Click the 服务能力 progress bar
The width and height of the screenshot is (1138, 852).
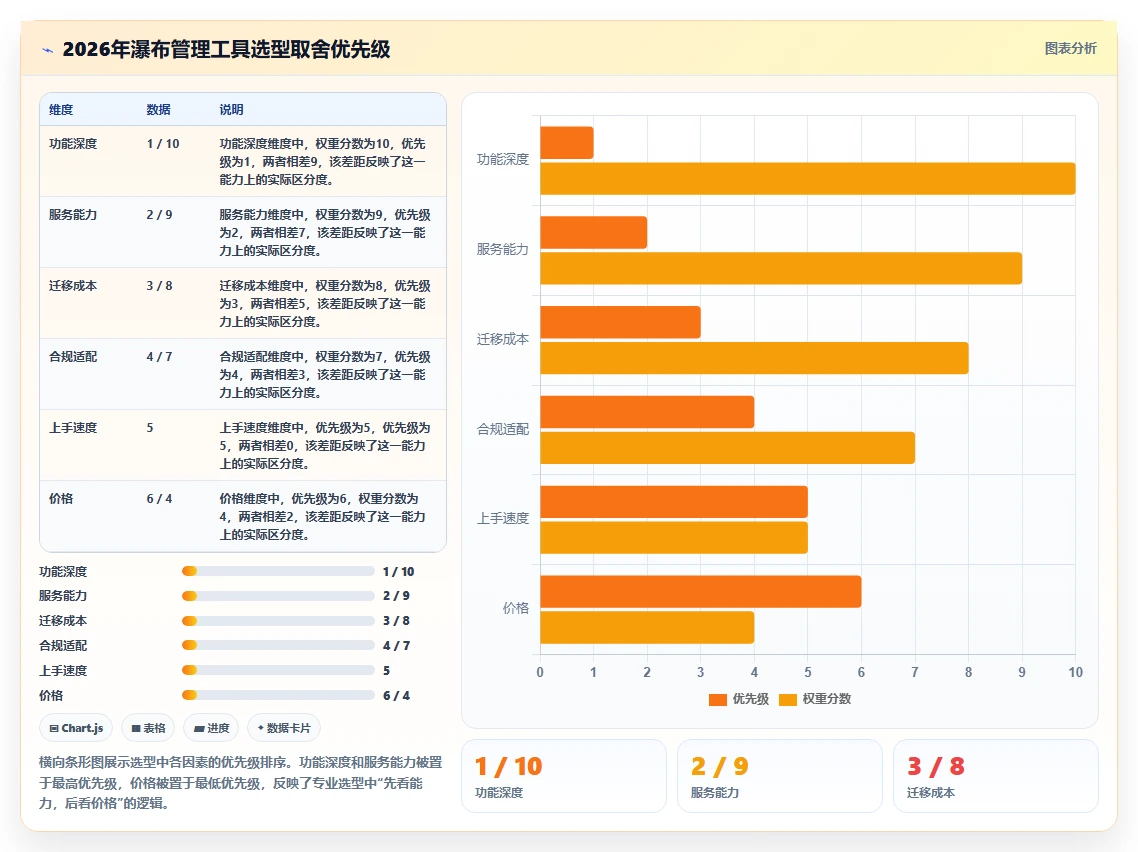pyautogui.click(x=278, y=597)
